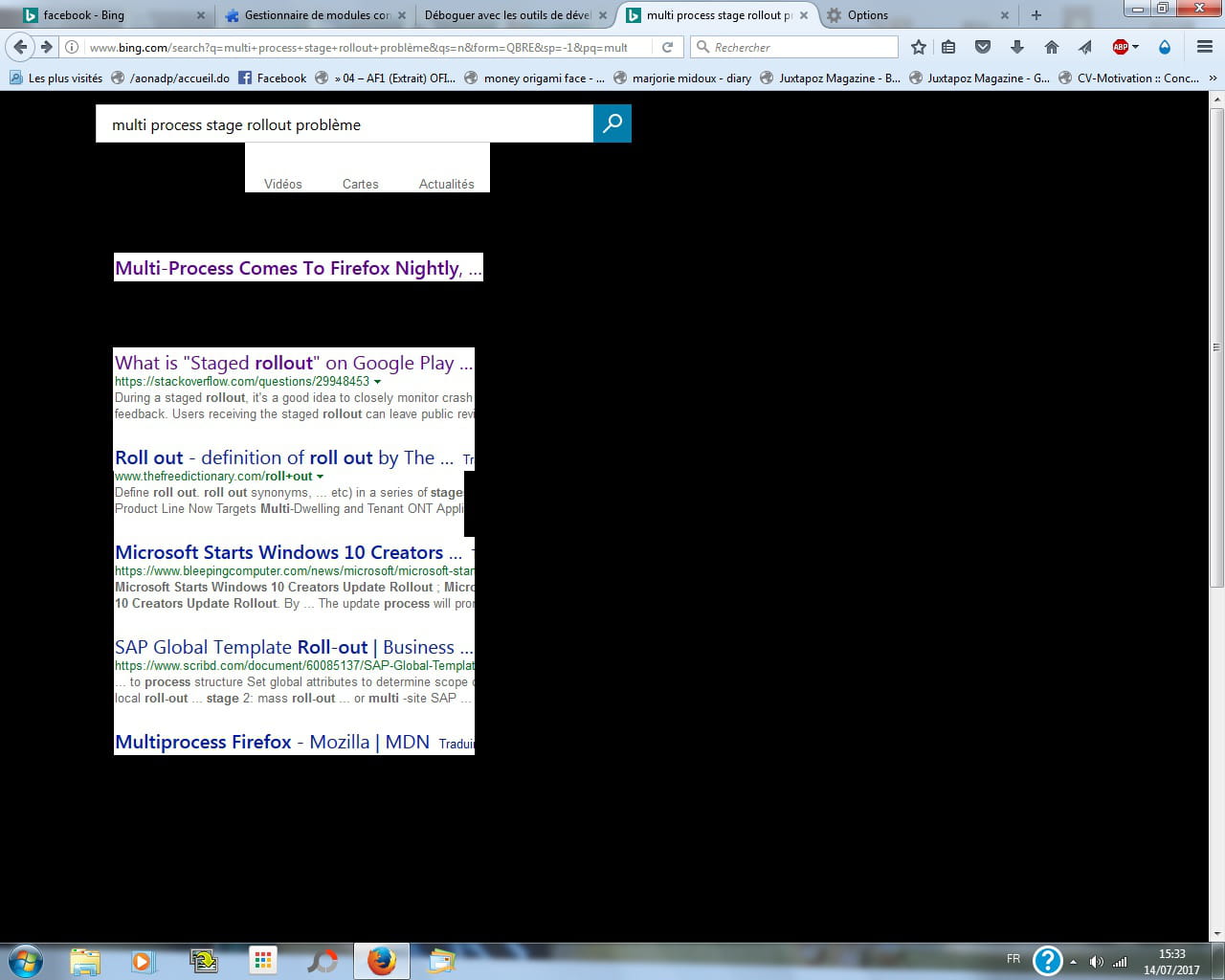Open Microsoft Starts Windows 10 Creators result
Viewport: 1225px width, 980px height.
click(x=288, y=552)
